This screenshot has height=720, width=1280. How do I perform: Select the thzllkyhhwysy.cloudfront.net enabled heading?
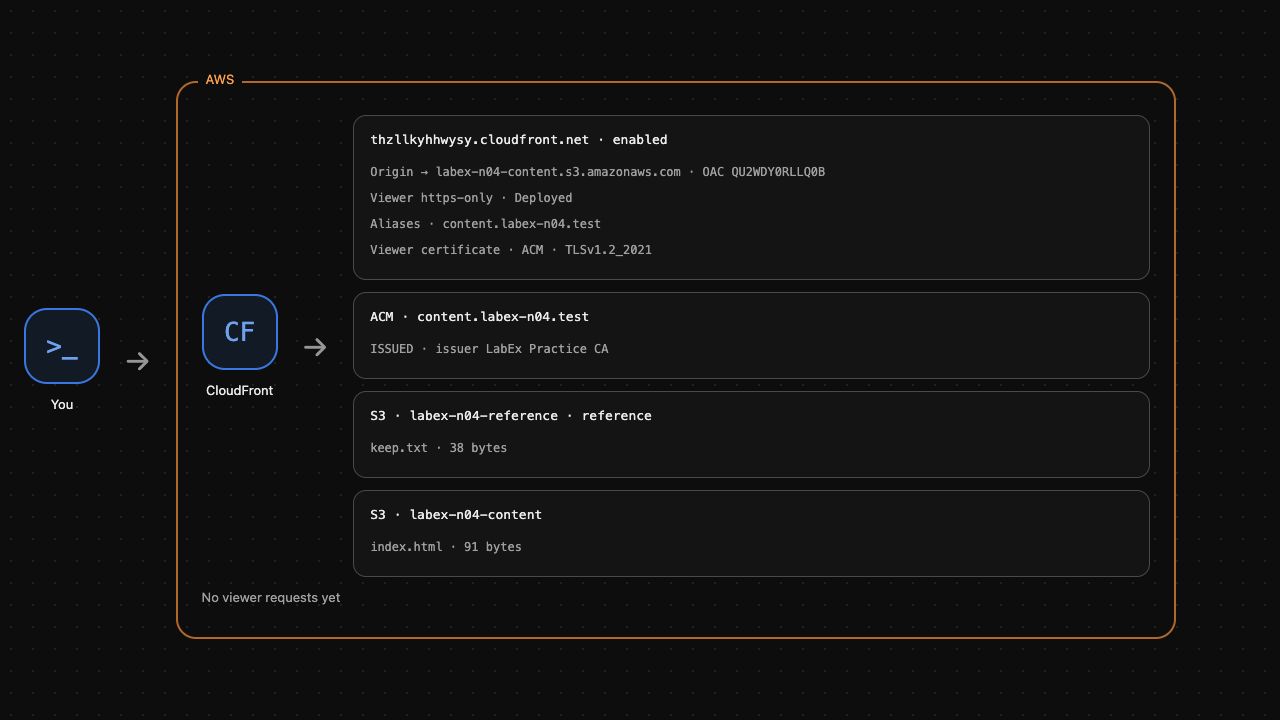click(x=519, y=140)
